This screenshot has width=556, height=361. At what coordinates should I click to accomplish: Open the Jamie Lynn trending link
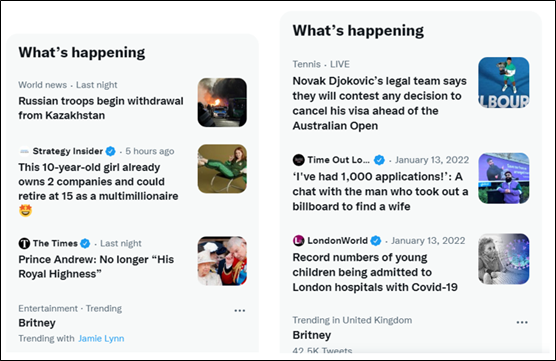tap(101, 339)
